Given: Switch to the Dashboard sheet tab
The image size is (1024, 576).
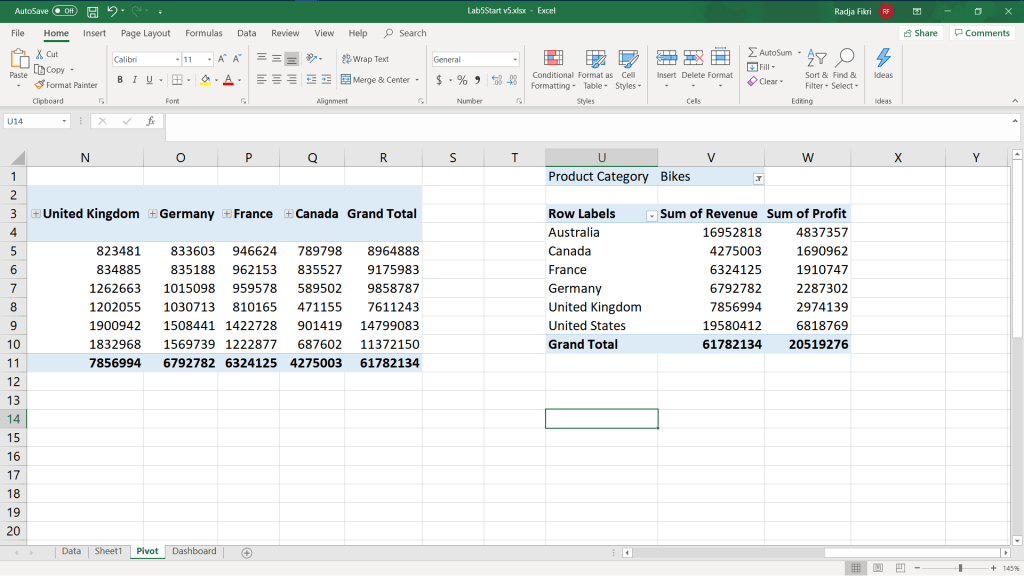Looking at the screenshot, I should [x=193, y=551].
